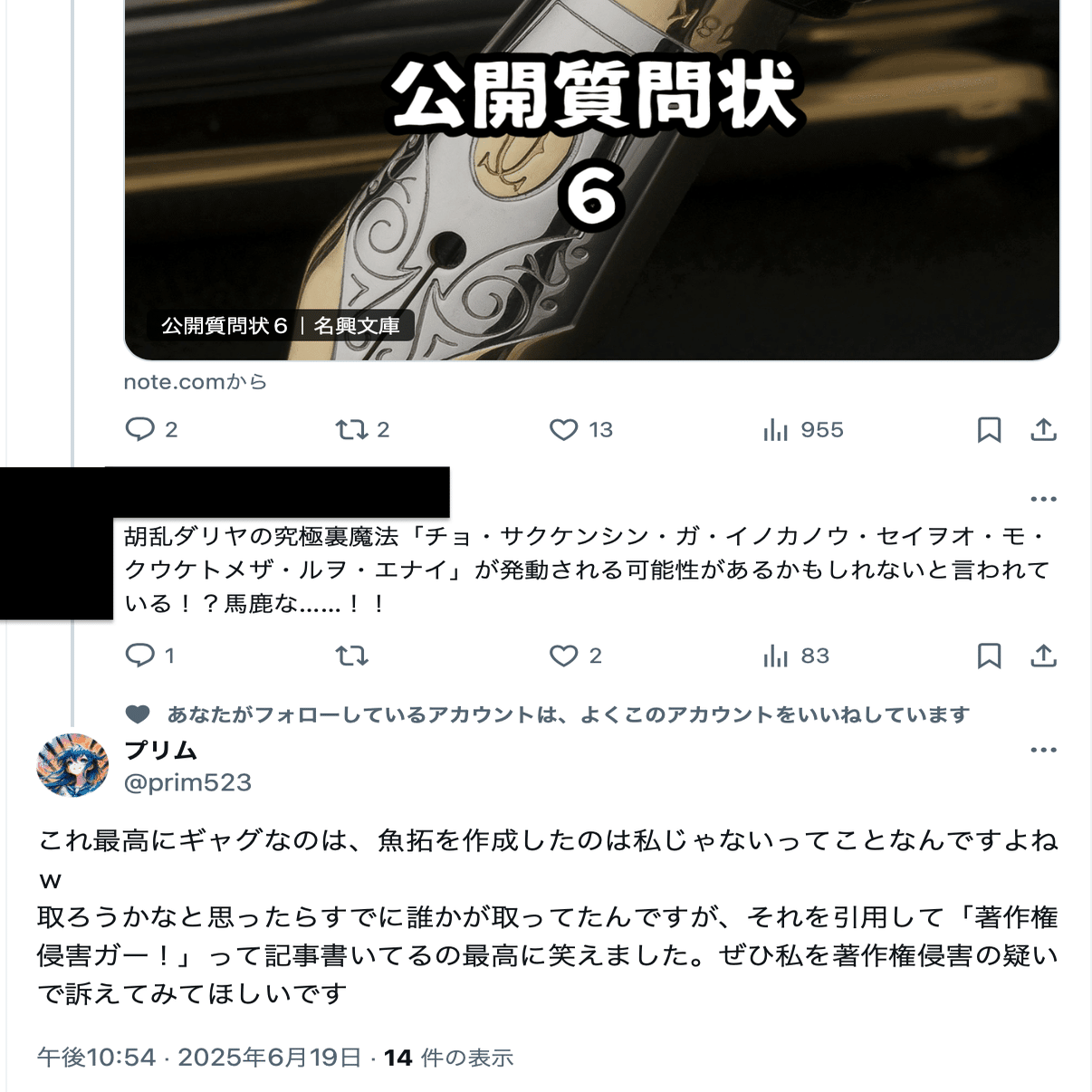Open more options on プリム's post
Image resolution: width=1092 pixels, height=1092 pixels.
[x=1043, y=750]
